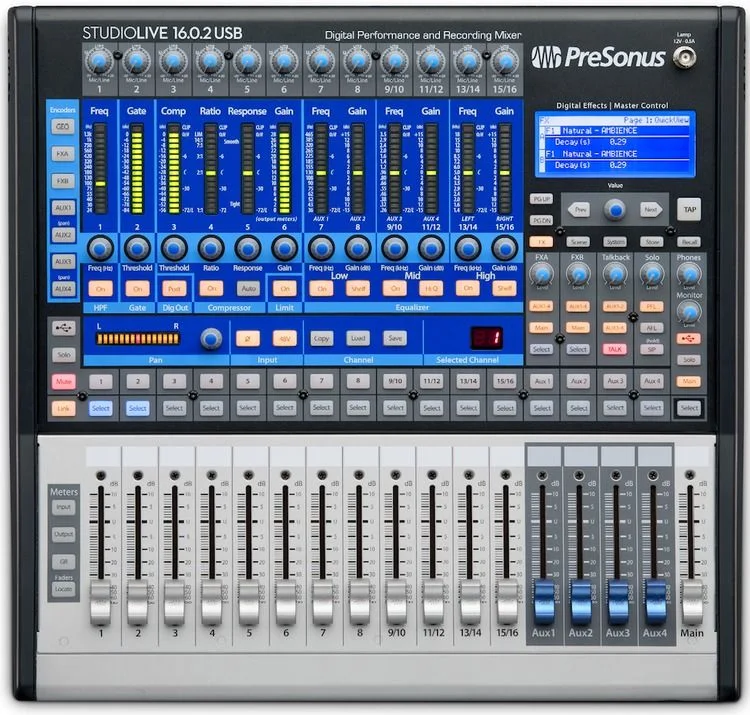Adjust the channel 5 Mic/Line trim knob
Viewport: 750px width, 715px height.
[x=247, y=61]
